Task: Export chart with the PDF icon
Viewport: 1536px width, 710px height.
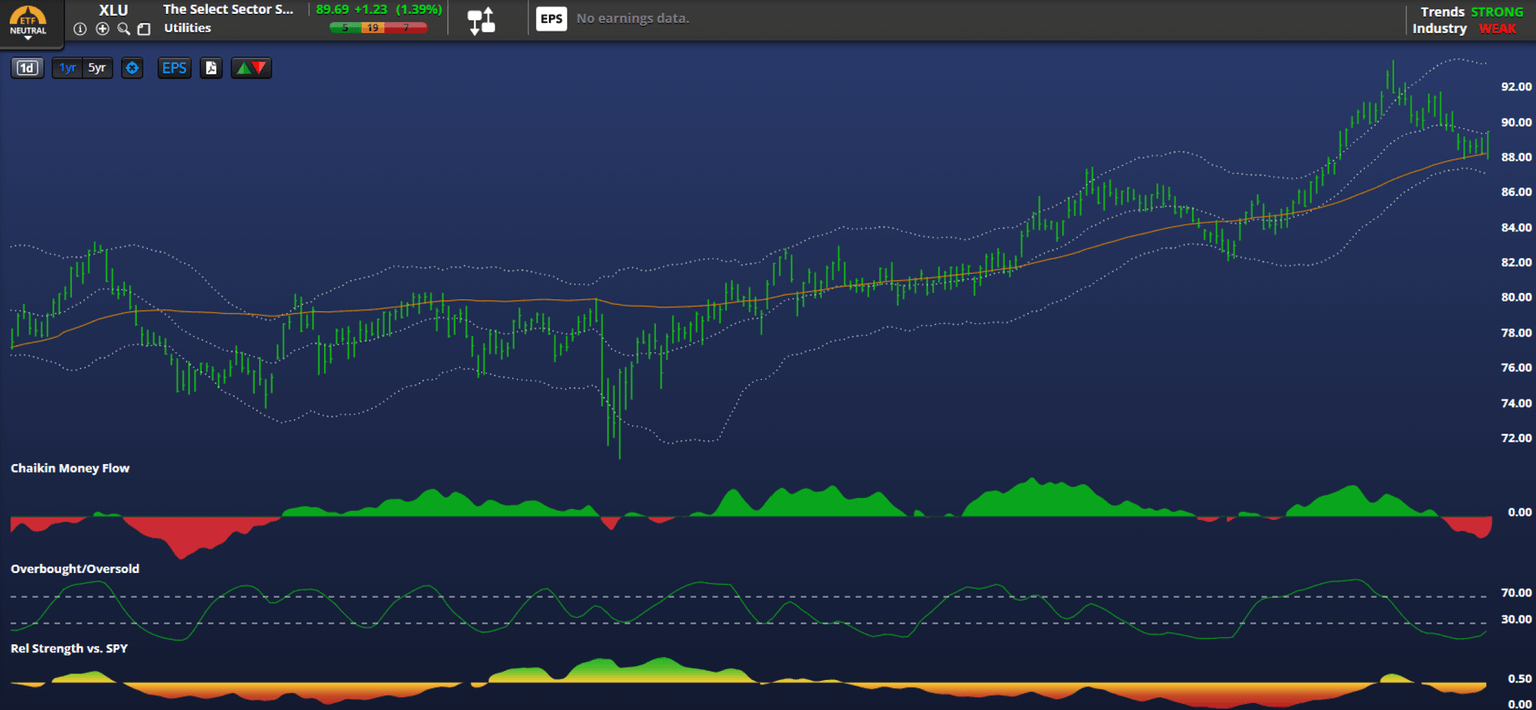Action: pyautogui.click(x=210, y=68)
